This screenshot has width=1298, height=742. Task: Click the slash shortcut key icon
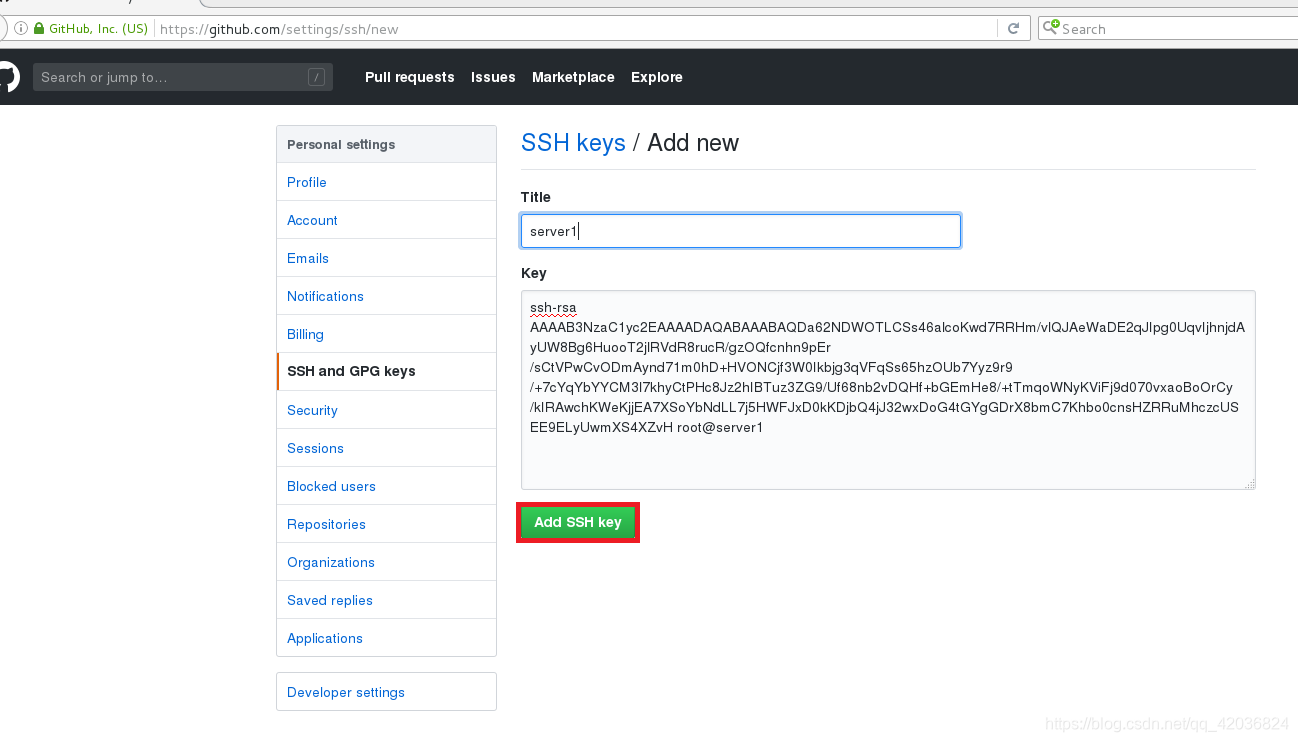(x=317, y=77)
